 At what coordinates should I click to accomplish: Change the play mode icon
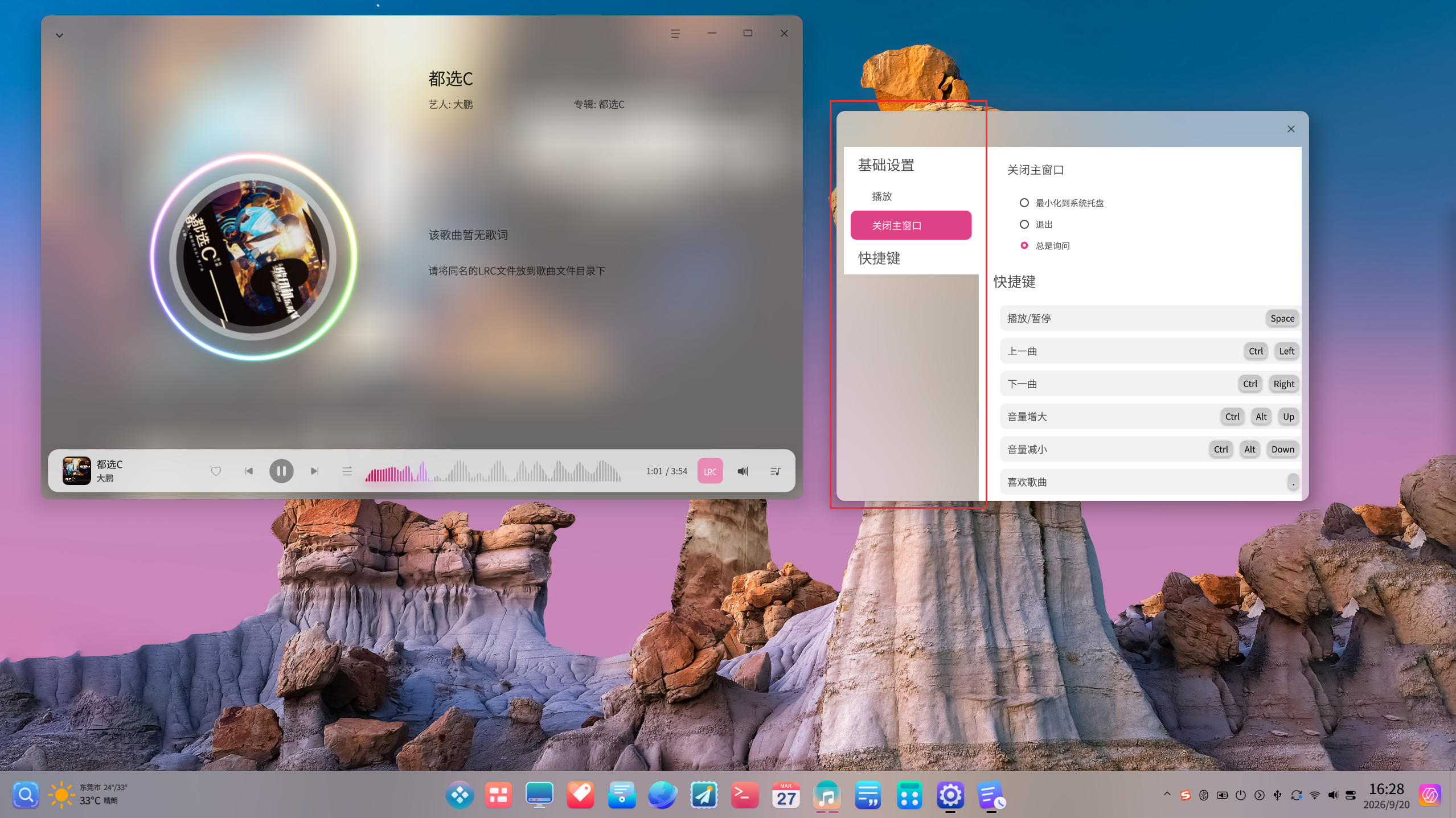click(347, 471)
